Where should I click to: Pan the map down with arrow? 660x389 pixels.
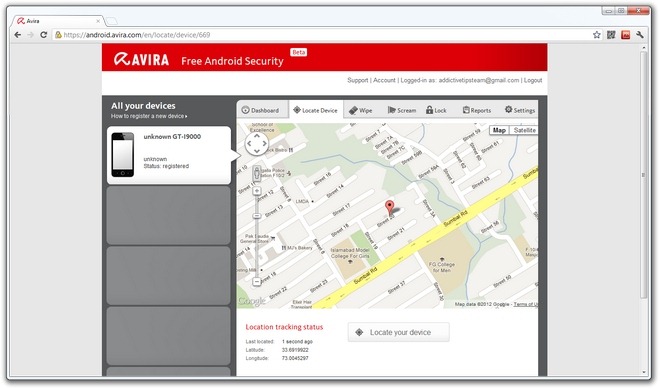257,151
